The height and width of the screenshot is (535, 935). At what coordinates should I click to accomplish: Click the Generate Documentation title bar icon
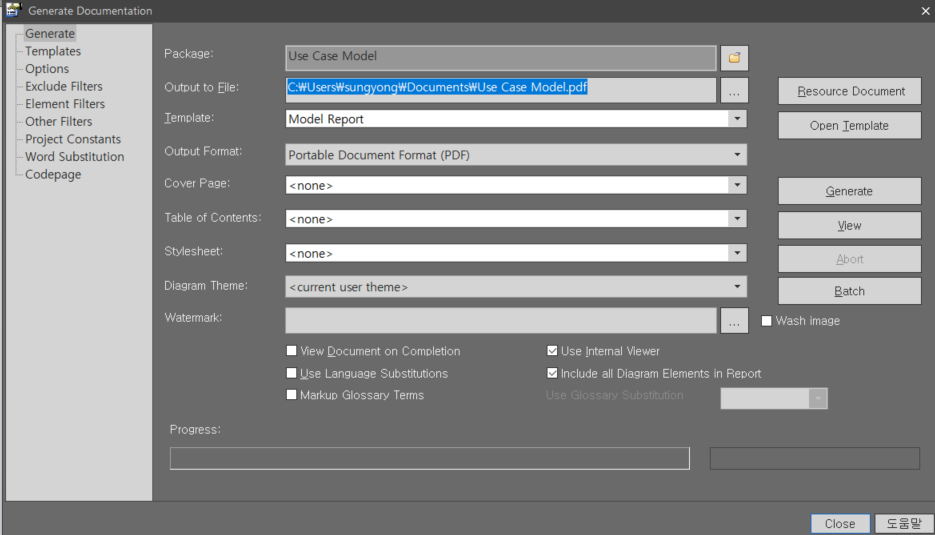(x=13, y=10)
